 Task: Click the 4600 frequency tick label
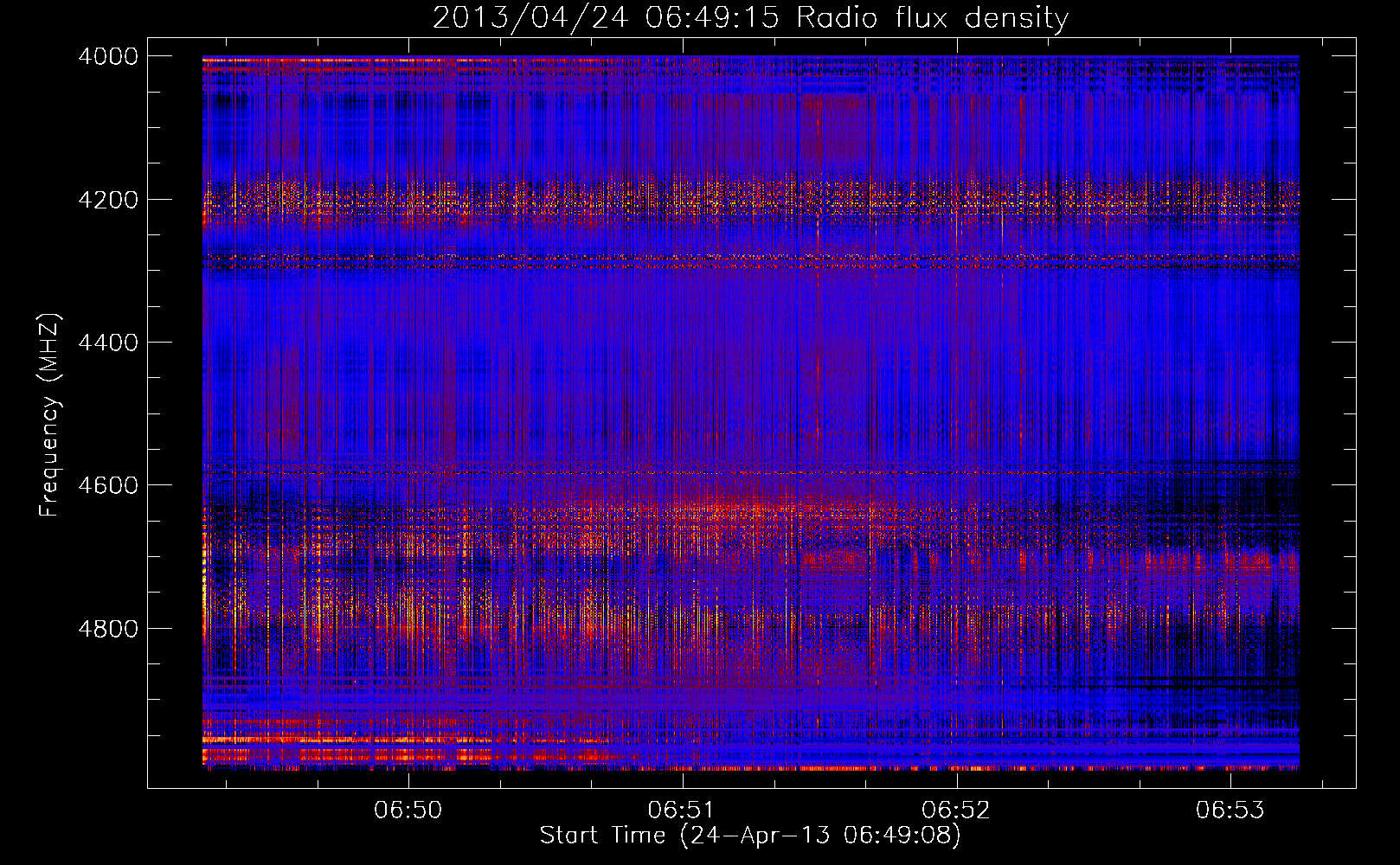(x=108, y=485)
